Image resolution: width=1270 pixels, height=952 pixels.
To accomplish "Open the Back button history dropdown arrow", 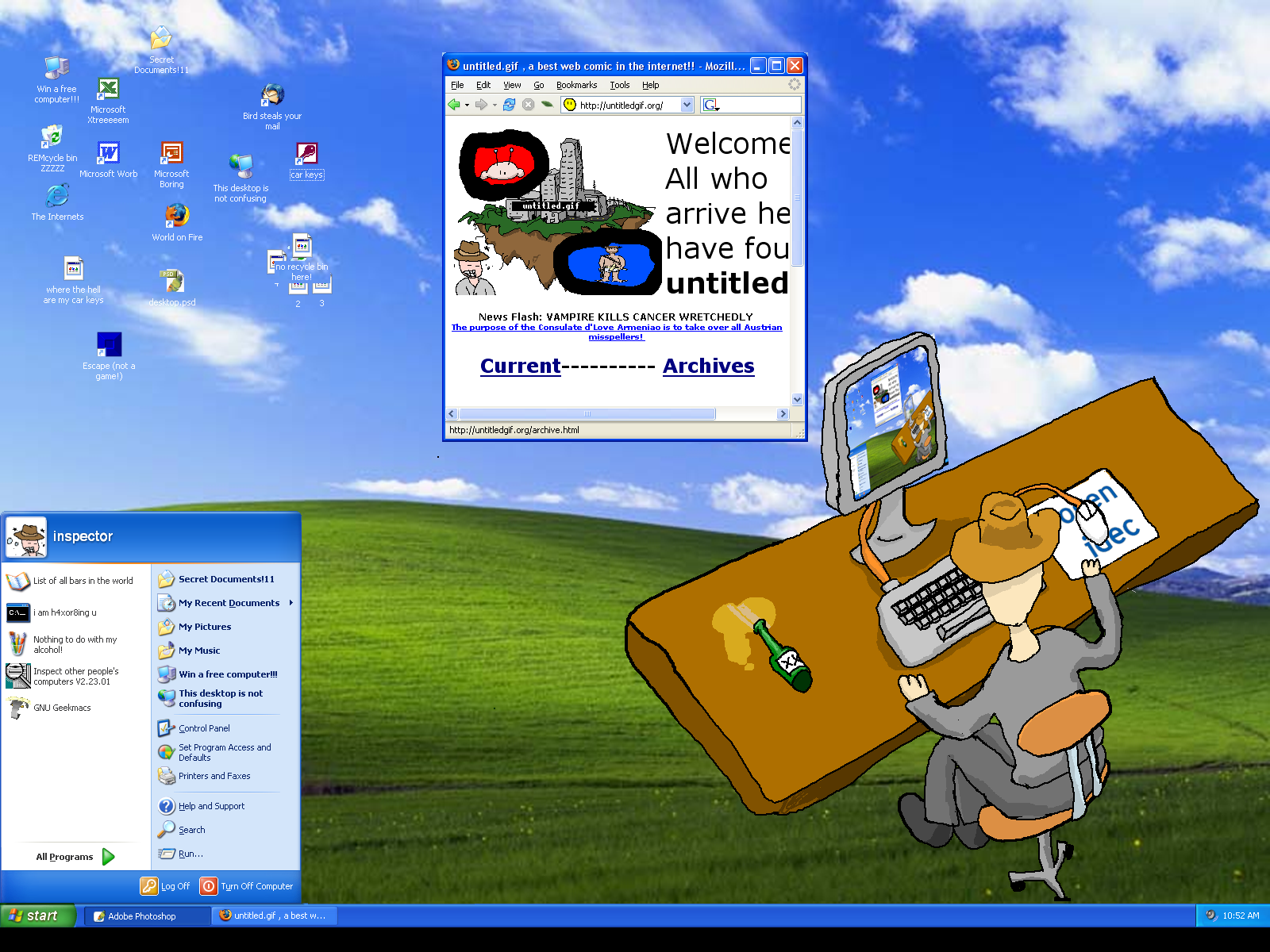I will pos(467,105).
